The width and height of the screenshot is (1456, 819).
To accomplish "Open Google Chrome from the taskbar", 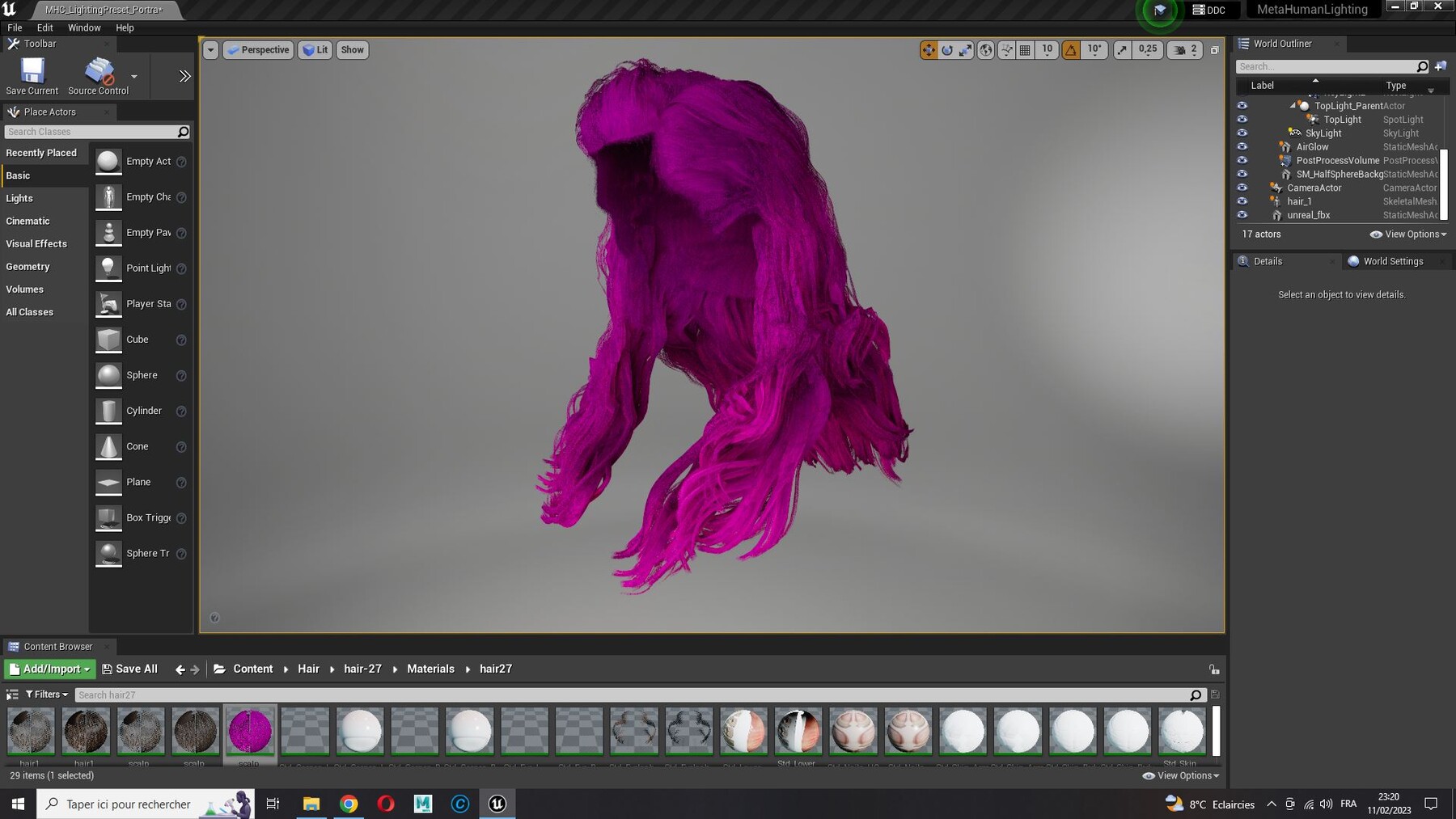I will point(349,804).
